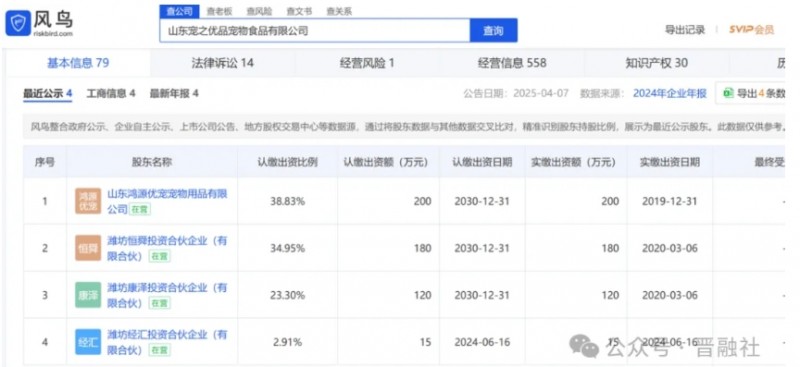Select the 查文书 search tab
This screenshot has height=367, width=800.
pyautogui.click(x=299, y=11)
